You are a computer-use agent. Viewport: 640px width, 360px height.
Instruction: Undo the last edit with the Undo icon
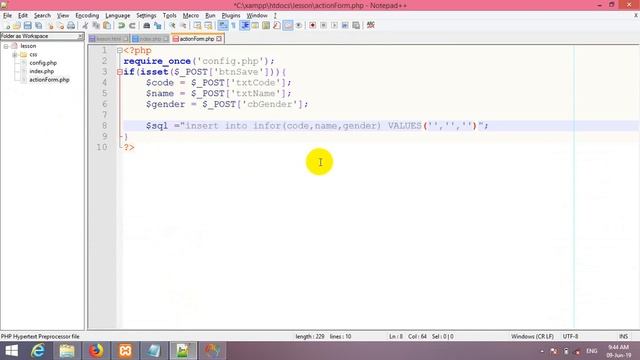121,25
